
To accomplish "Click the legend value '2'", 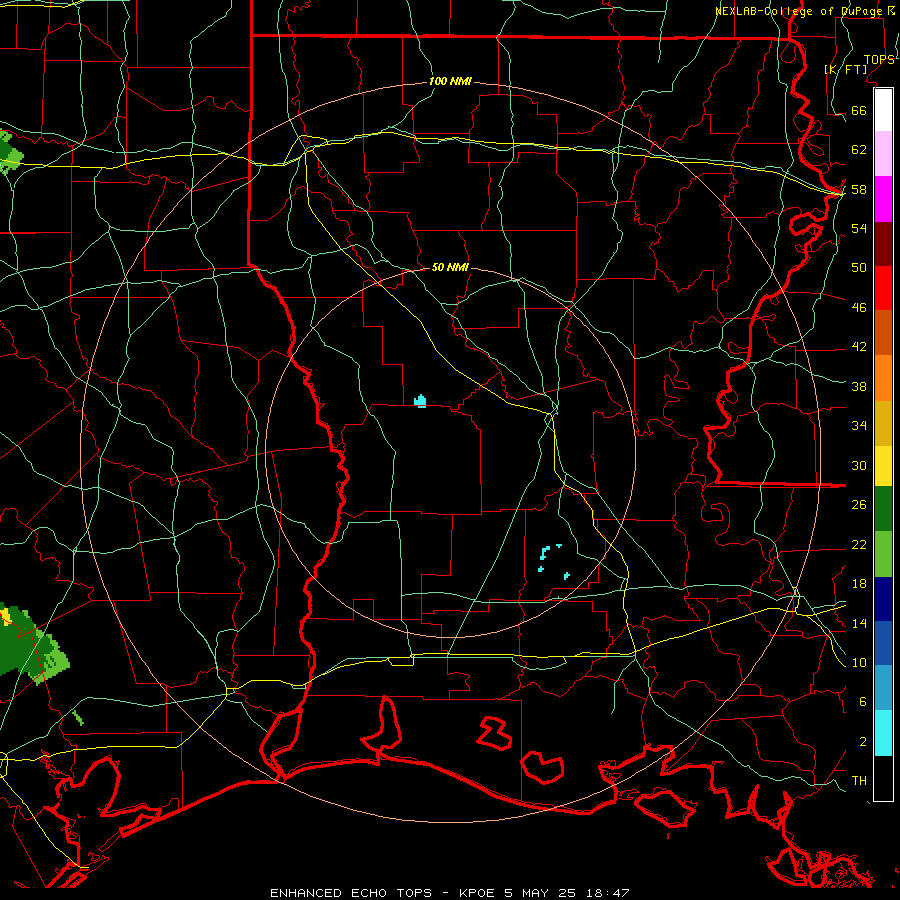I will [x=862, y=742].
